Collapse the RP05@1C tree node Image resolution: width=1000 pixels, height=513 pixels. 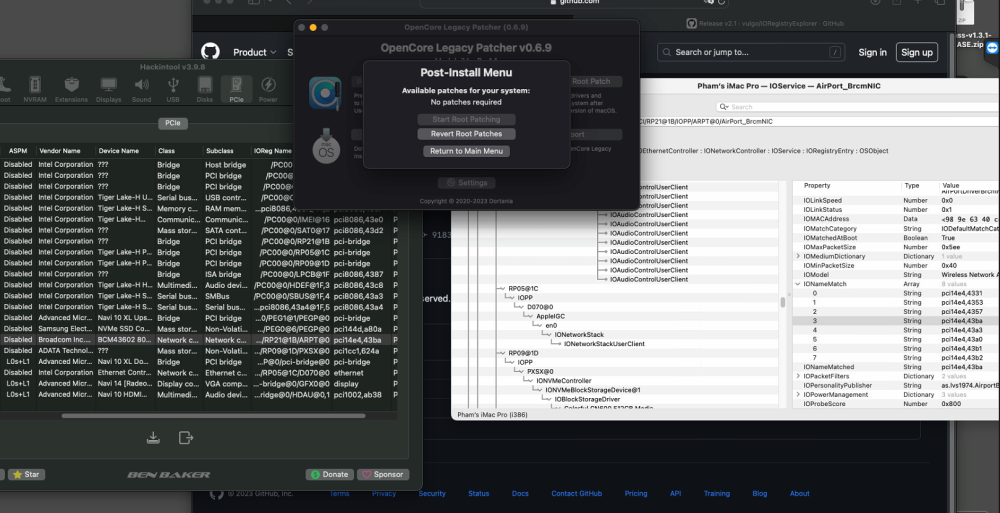[502, 288]
